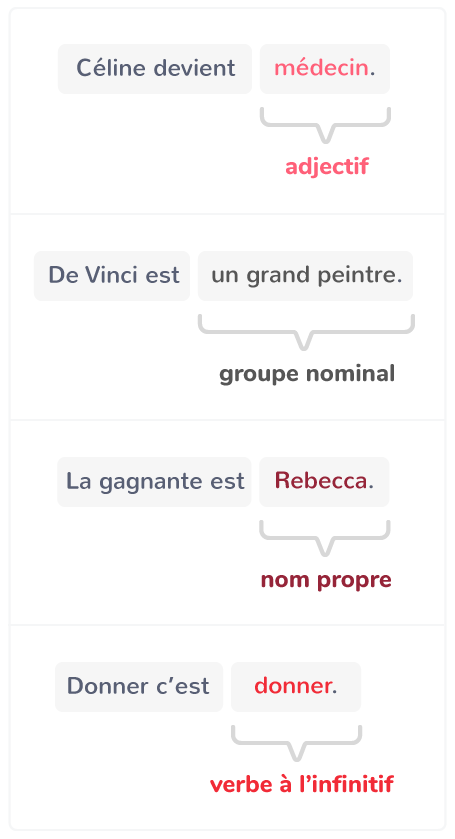Select the 'La gagnante est' box
Screen dimensions: 455x839
point(154,482)
